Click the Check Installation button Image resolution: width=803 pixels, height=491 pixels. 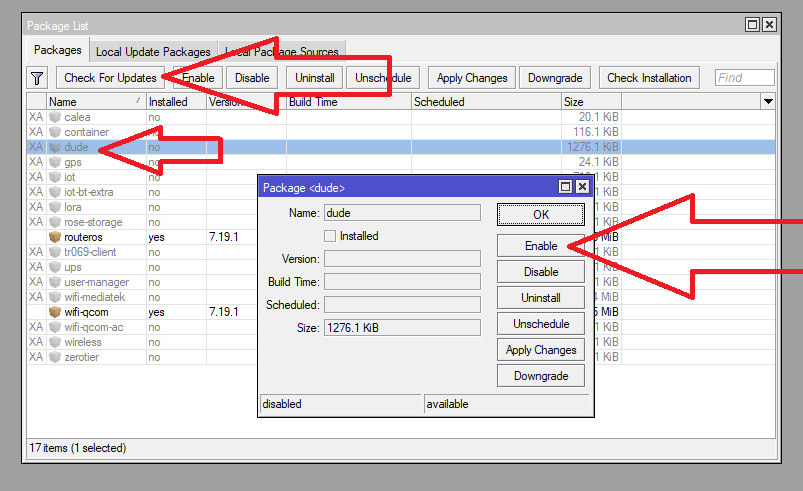[649, 78]
